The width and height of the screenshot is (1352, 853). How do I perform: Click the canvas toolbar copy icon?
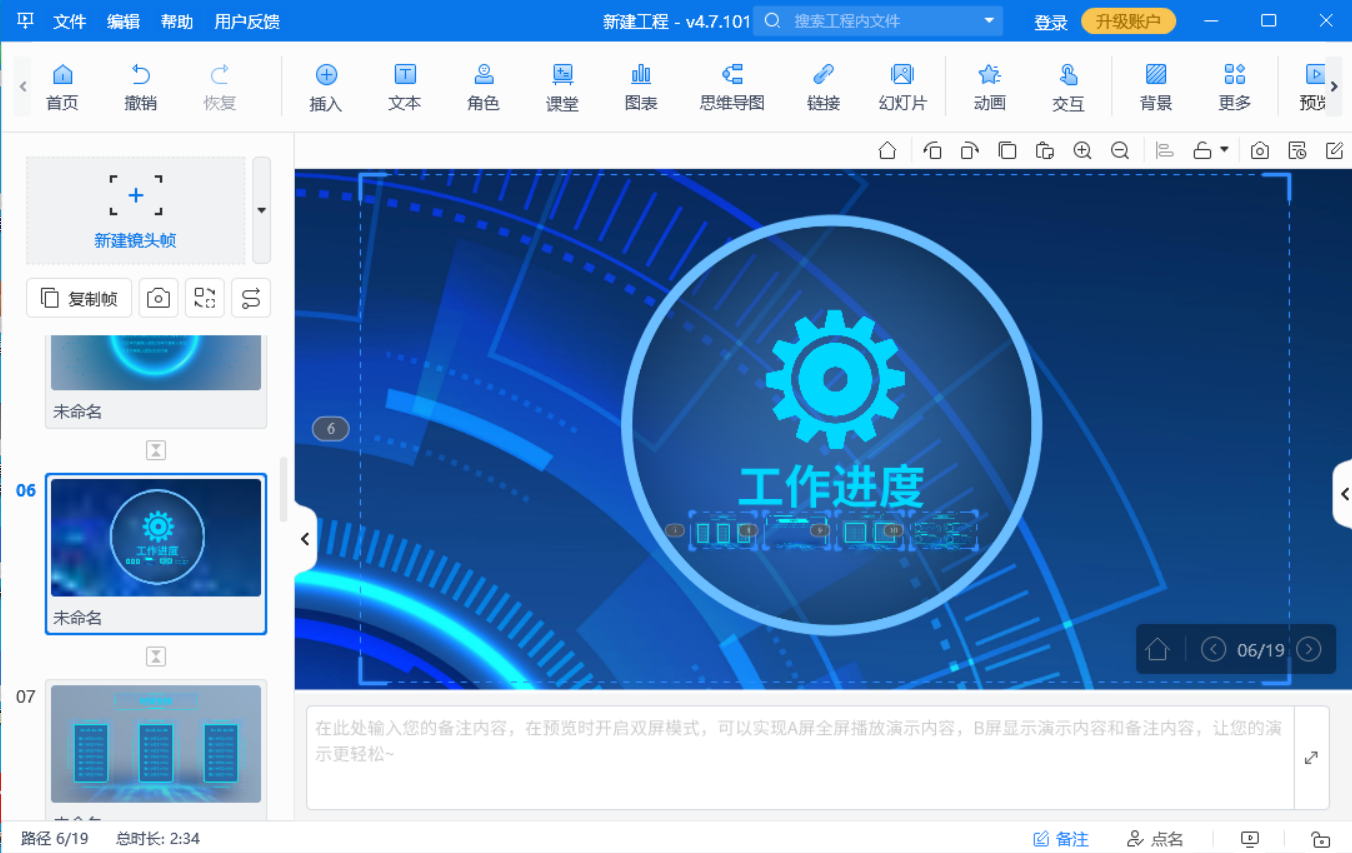1007,151
